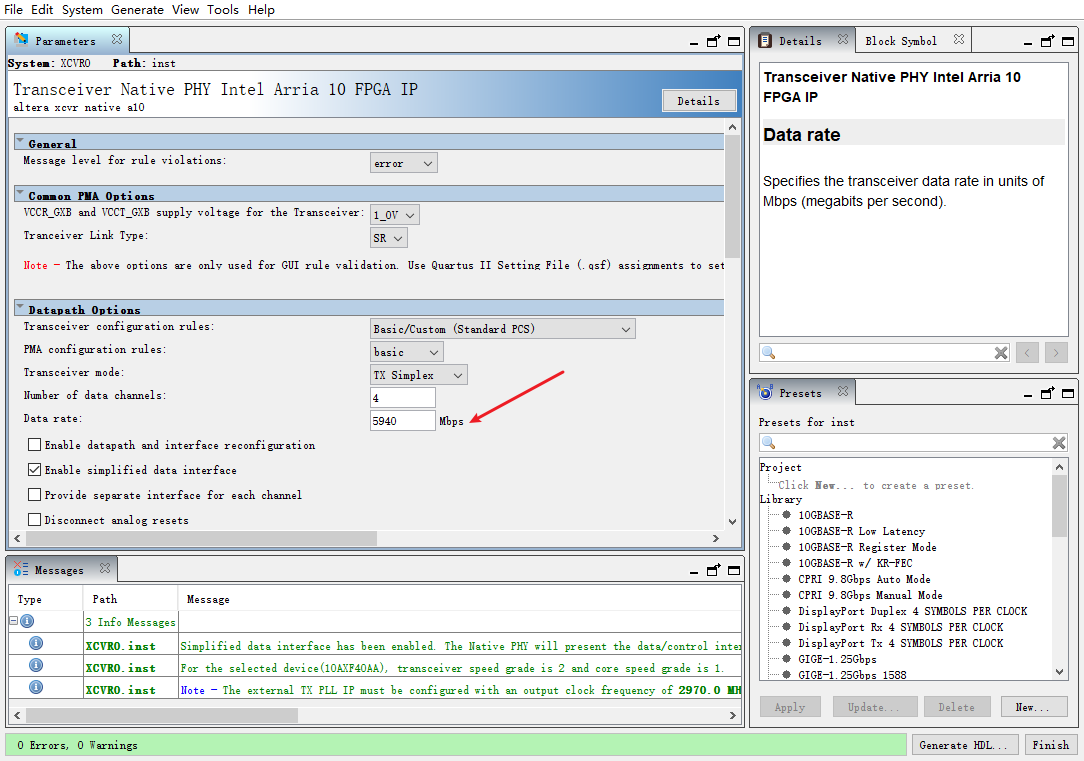Viewport: 1084px width, 761px height.
Task: Click the Apply preset button
Action: 789,707
